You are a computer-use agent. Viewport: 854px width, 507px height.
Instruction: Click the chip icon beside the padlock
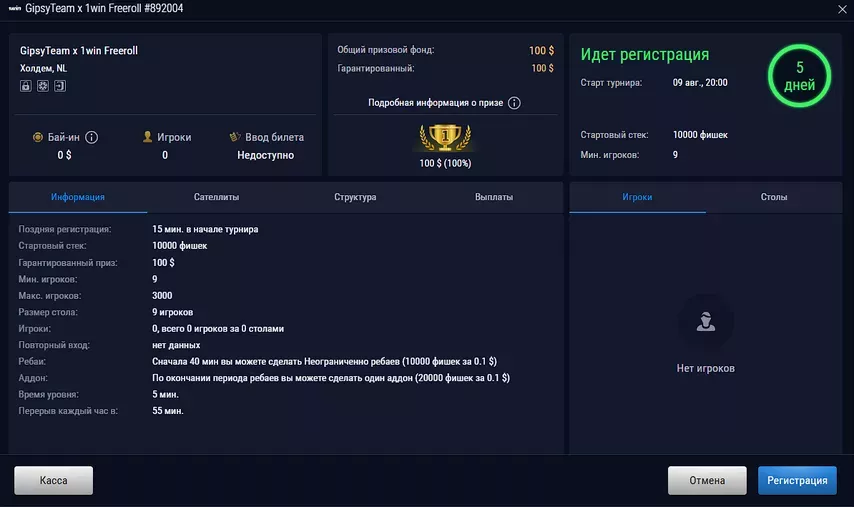42,85
